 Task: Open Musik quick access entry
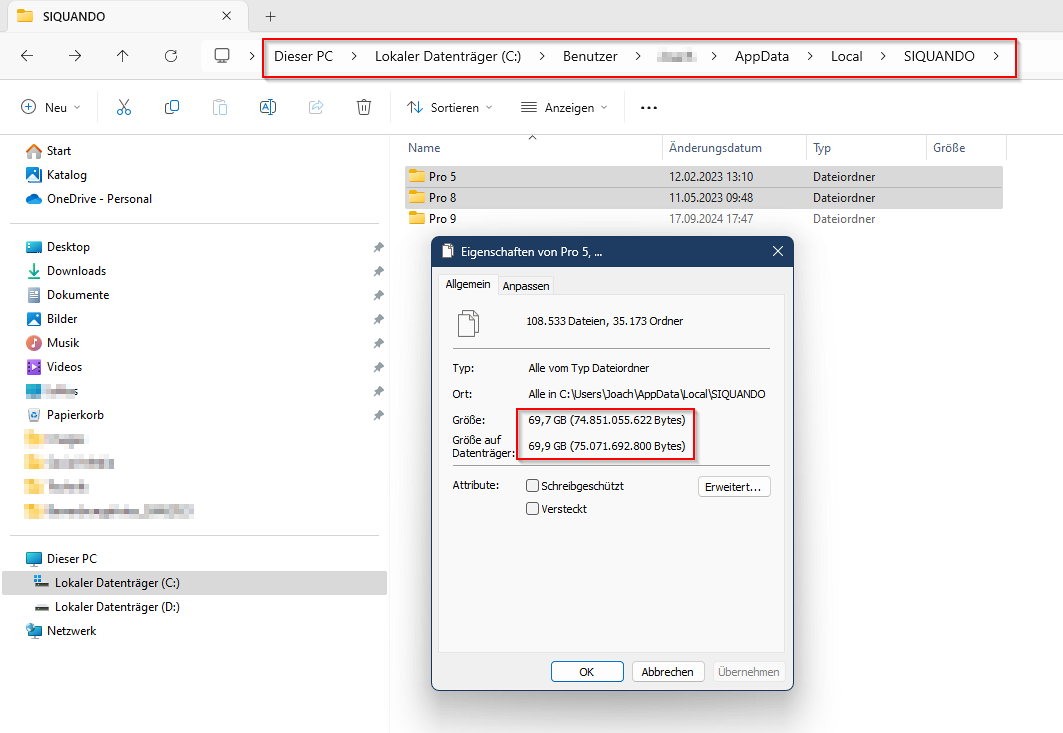[x=52, y=343]
